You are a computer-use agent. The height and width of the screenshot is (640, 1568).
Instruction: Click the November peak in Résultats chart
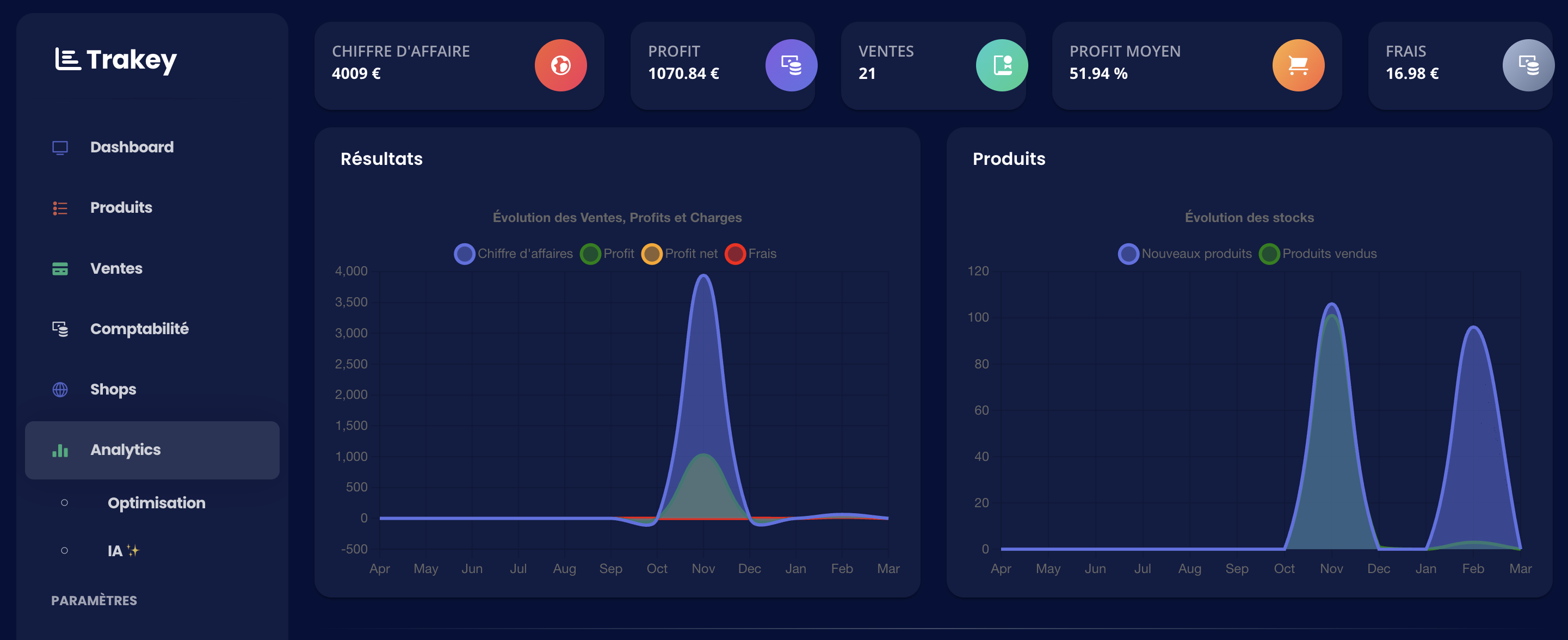point(703,276)
